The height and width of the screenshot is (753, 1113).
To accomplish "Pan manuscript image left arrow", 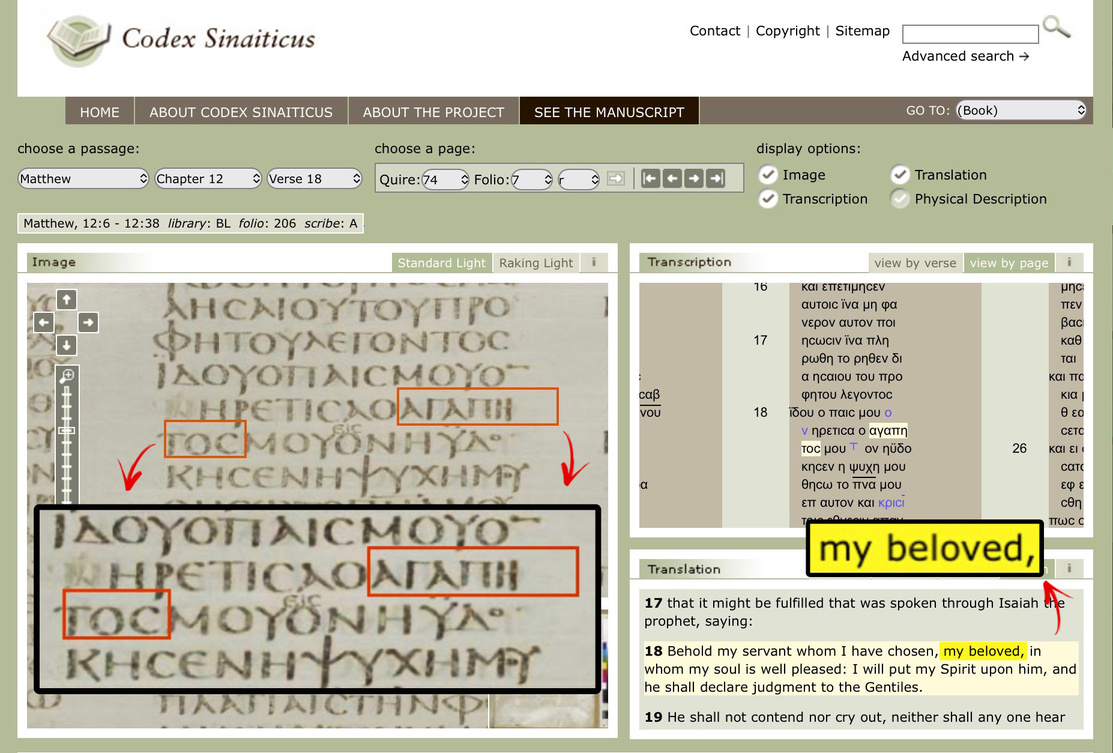I will pyautogui.click(x=44, y=322).
